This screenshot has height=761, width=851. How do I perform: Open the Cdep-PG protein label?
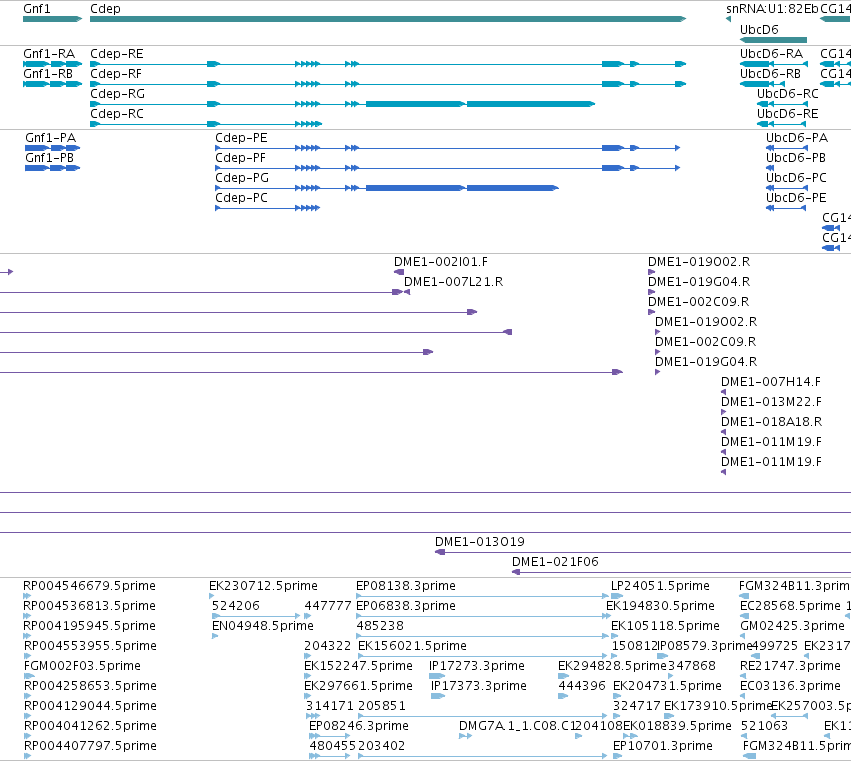(242, 178)
